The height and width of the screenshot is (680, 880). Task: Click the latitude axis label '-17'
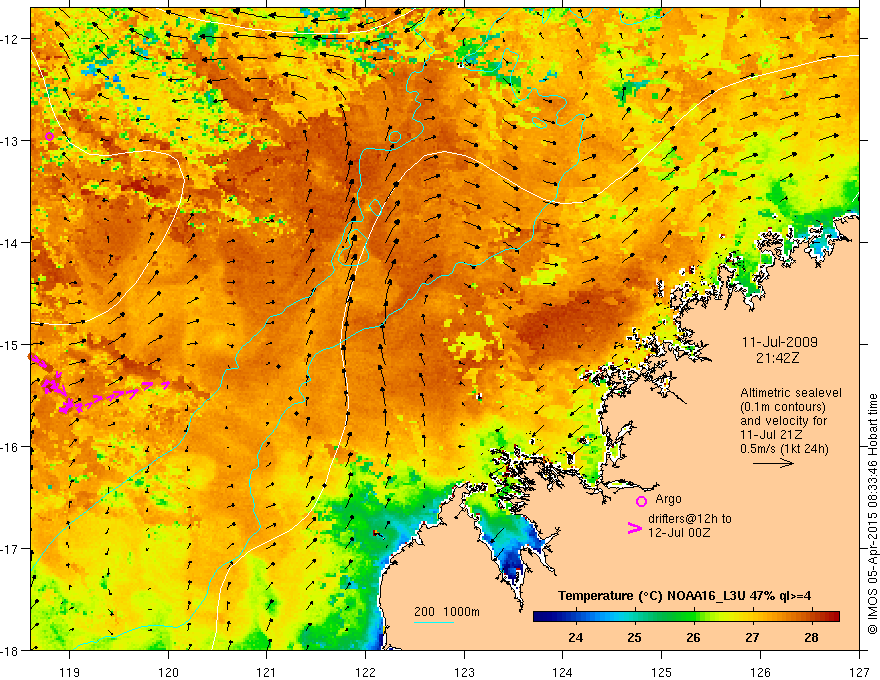11,549
